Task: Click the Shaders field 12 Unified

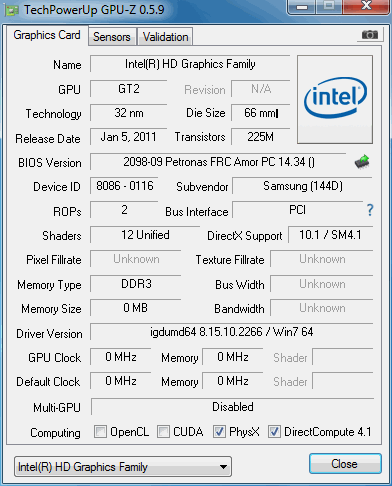Action: point(145,235)
